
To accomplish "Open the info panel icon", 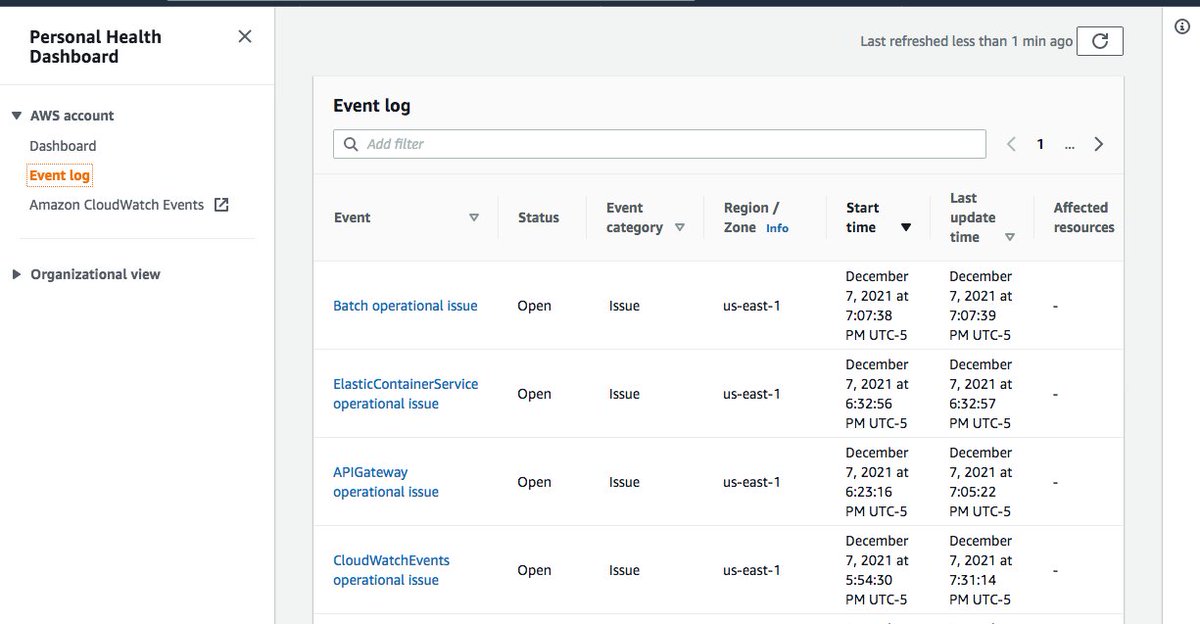I will point(1182,27).
